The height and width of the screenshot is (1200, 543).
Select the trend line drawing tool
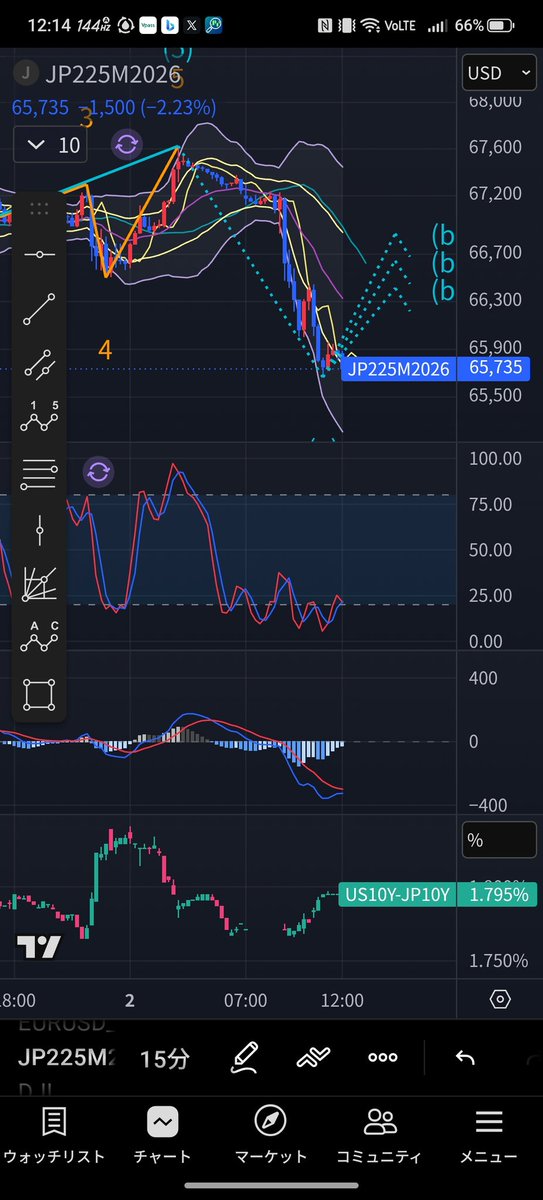pyautogui.click(x=40, y=309)
